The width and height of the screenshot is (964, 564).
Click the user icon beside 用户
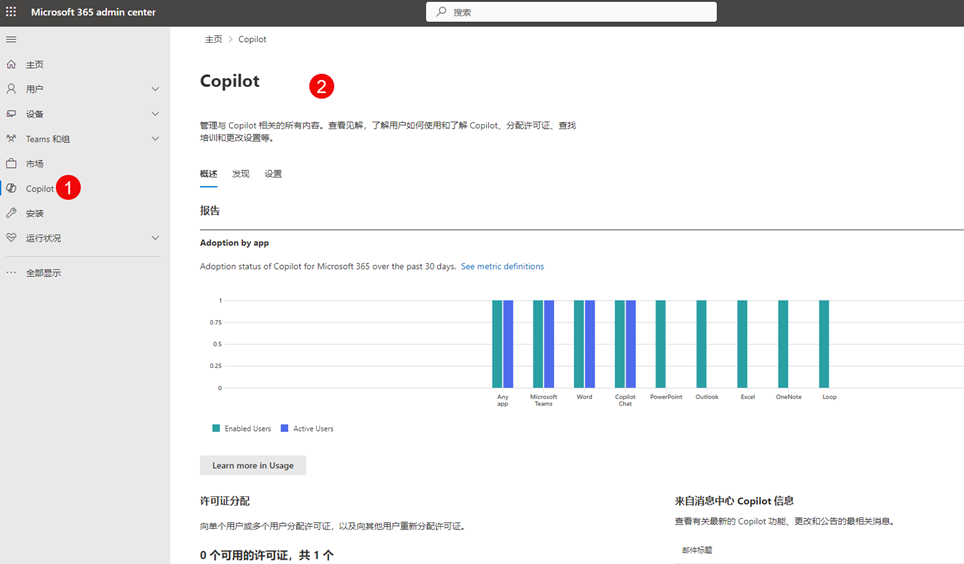[11, 89]
